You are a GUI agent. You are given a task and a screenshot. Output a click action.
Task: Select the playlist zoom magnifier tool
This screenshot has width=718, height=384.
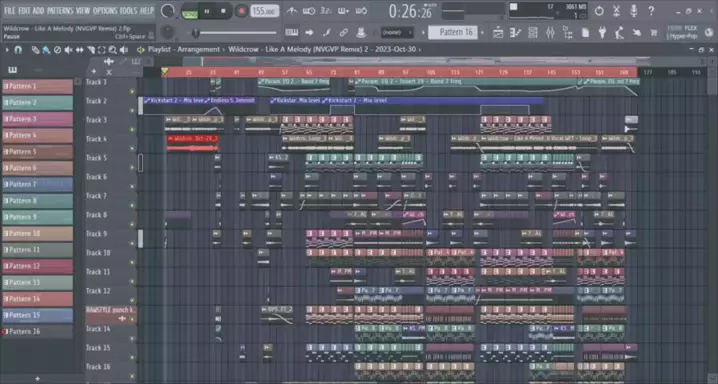(113, 50)
